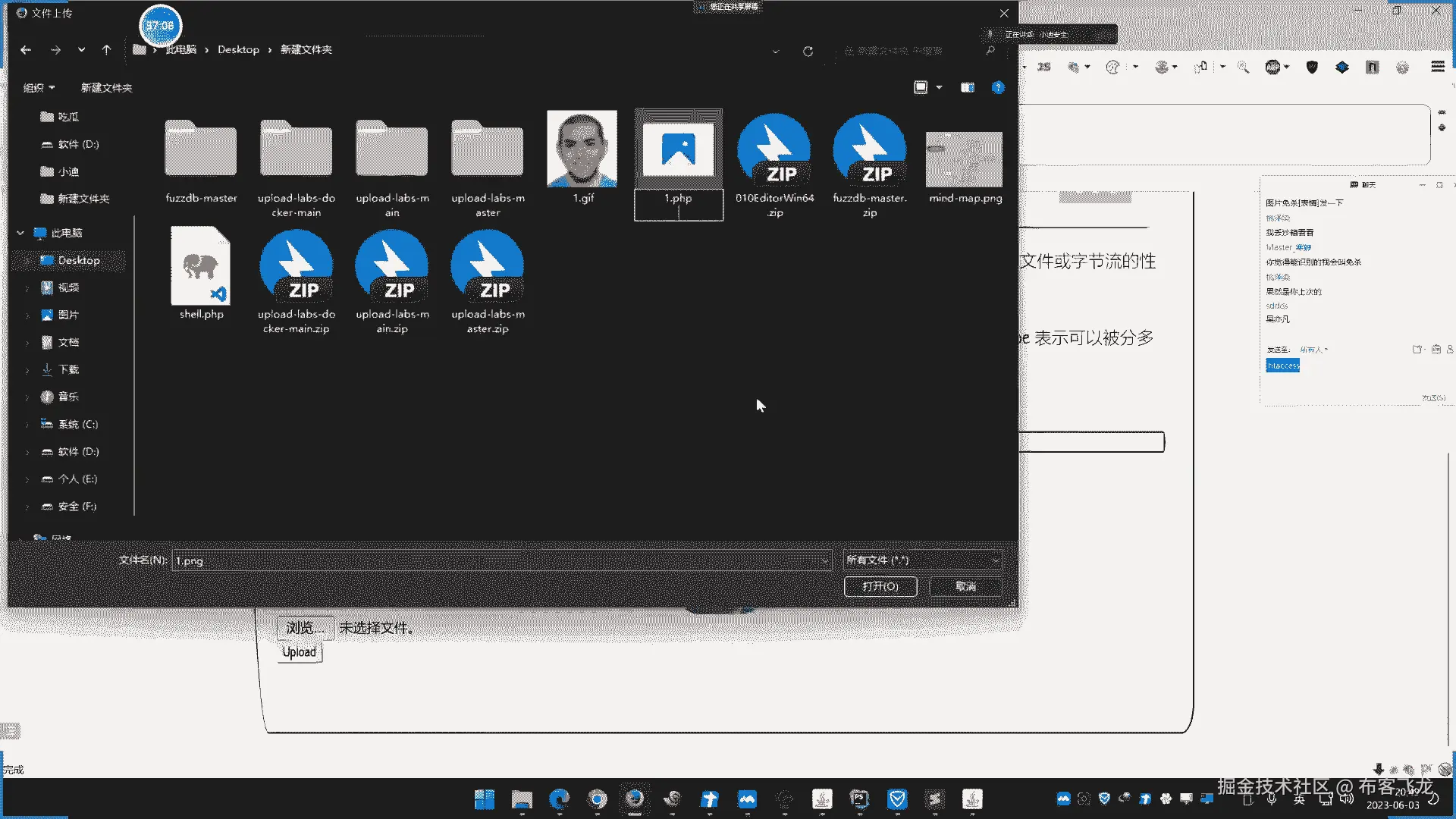Select the shell.php file icon

tap(201, 267)
